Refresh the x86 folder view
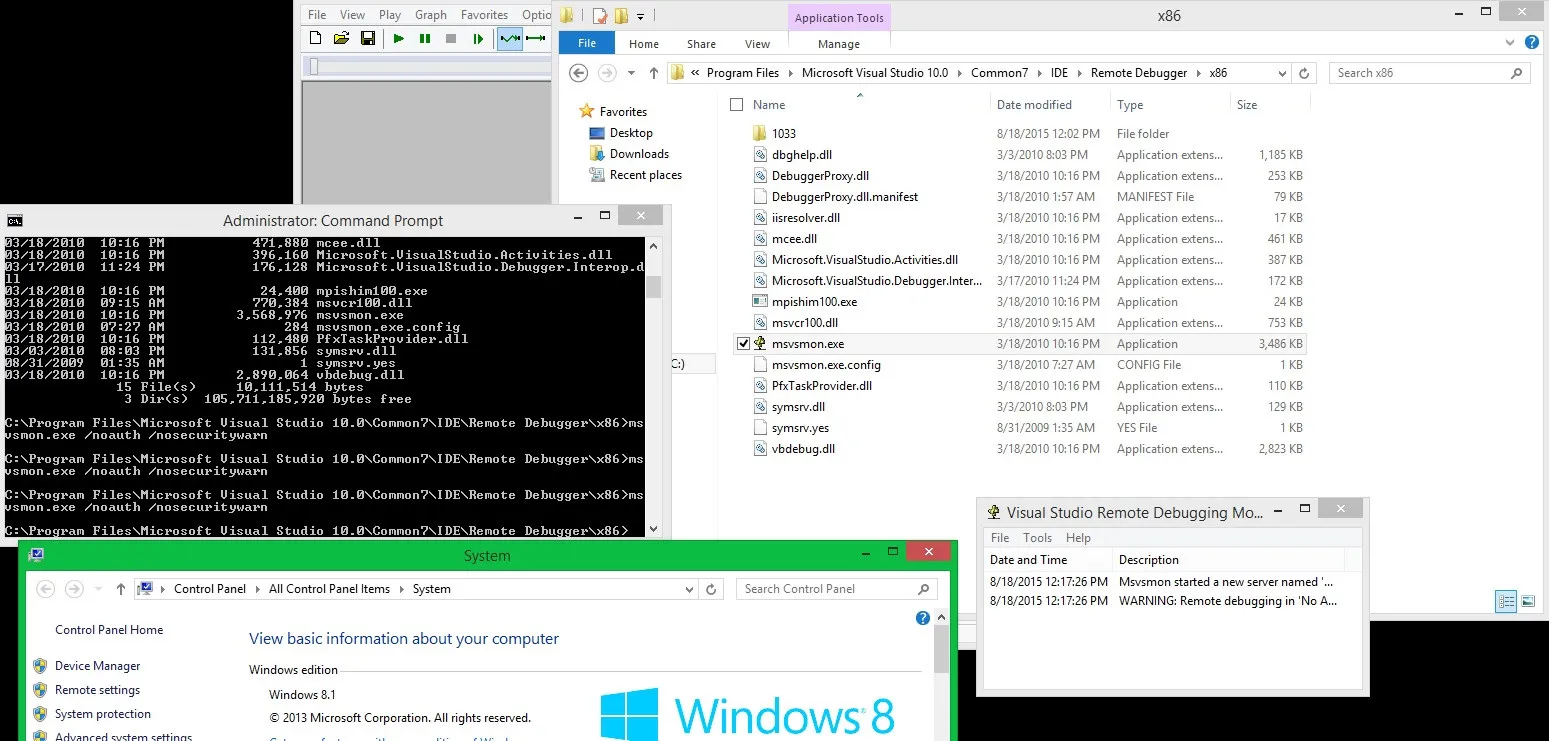The image size is (1549, 741). click(1303, 73)
